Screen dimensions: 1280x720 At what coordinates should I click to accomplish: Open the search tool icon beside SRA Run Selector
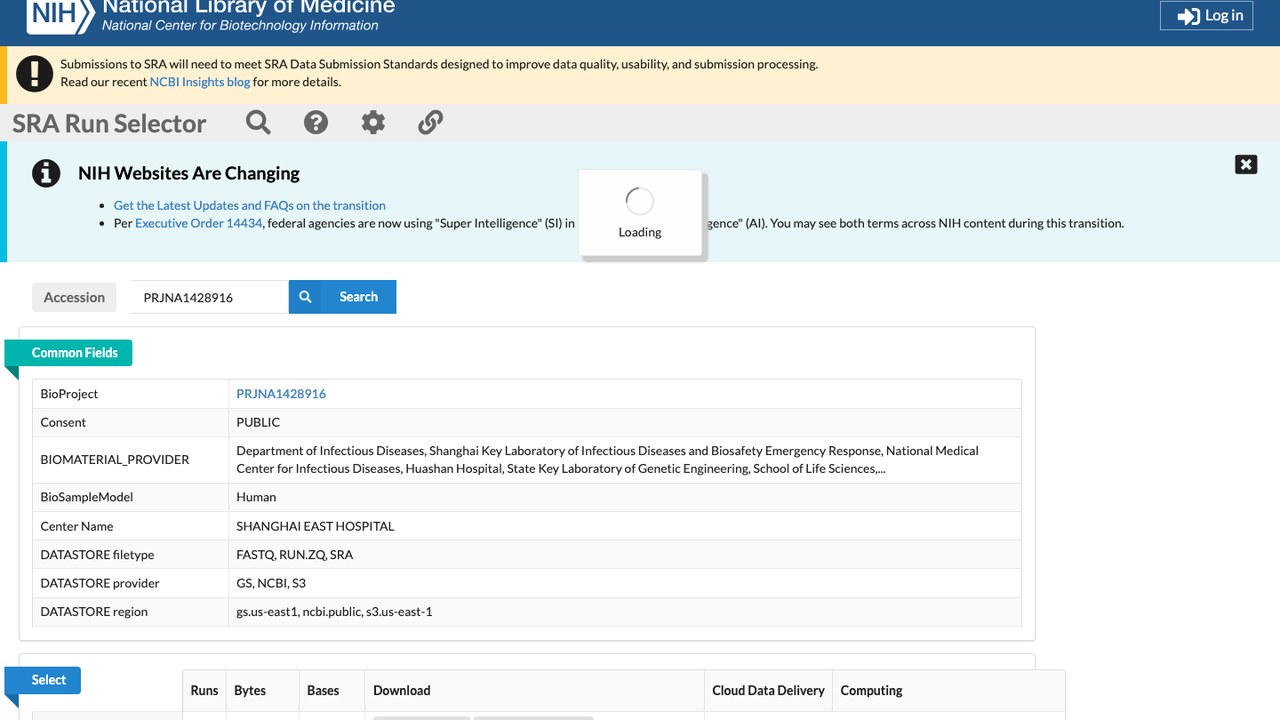pyautogui.click(x=258, y=122)
